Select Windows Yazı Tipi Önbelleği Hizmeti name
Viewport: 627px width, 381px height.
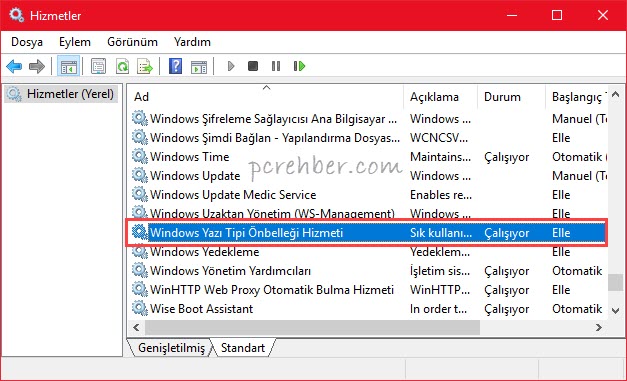tap(246, 233)
